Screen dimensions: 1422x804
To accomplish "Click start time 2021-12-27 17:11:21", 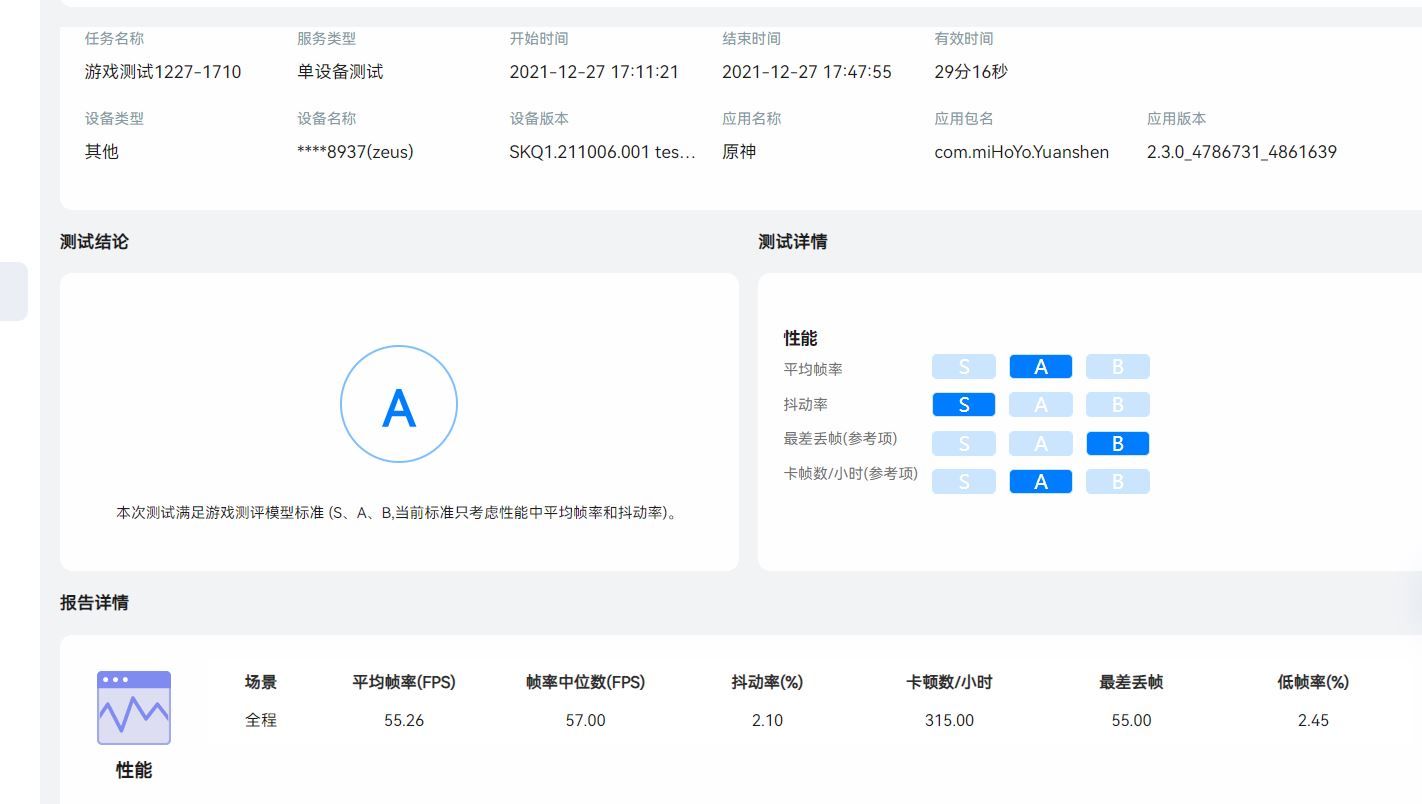I will coord(594,72).
